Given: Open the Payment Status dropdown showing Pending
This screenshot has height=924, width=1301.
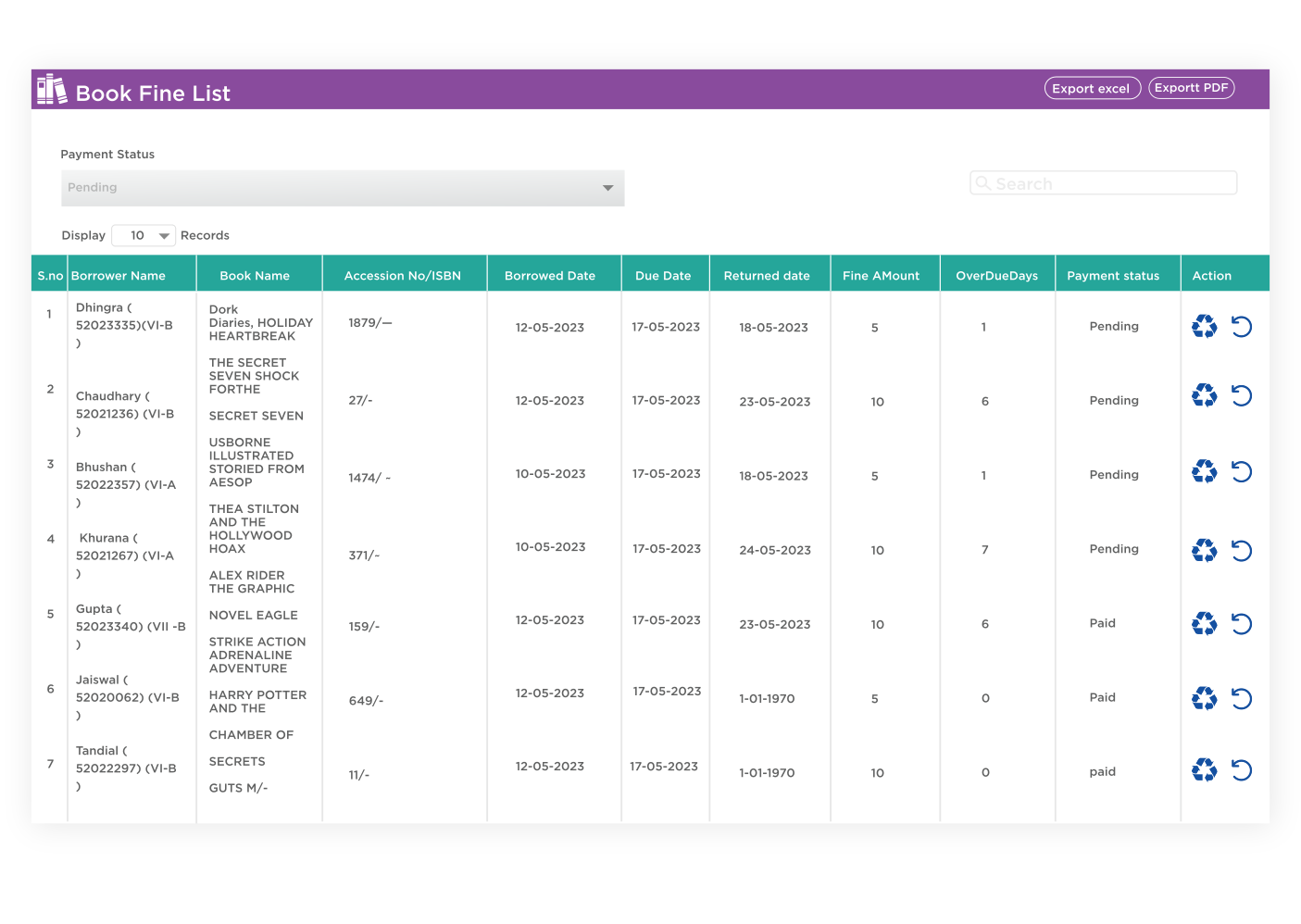Looking at the screenshot, I should tap(343, 188).
